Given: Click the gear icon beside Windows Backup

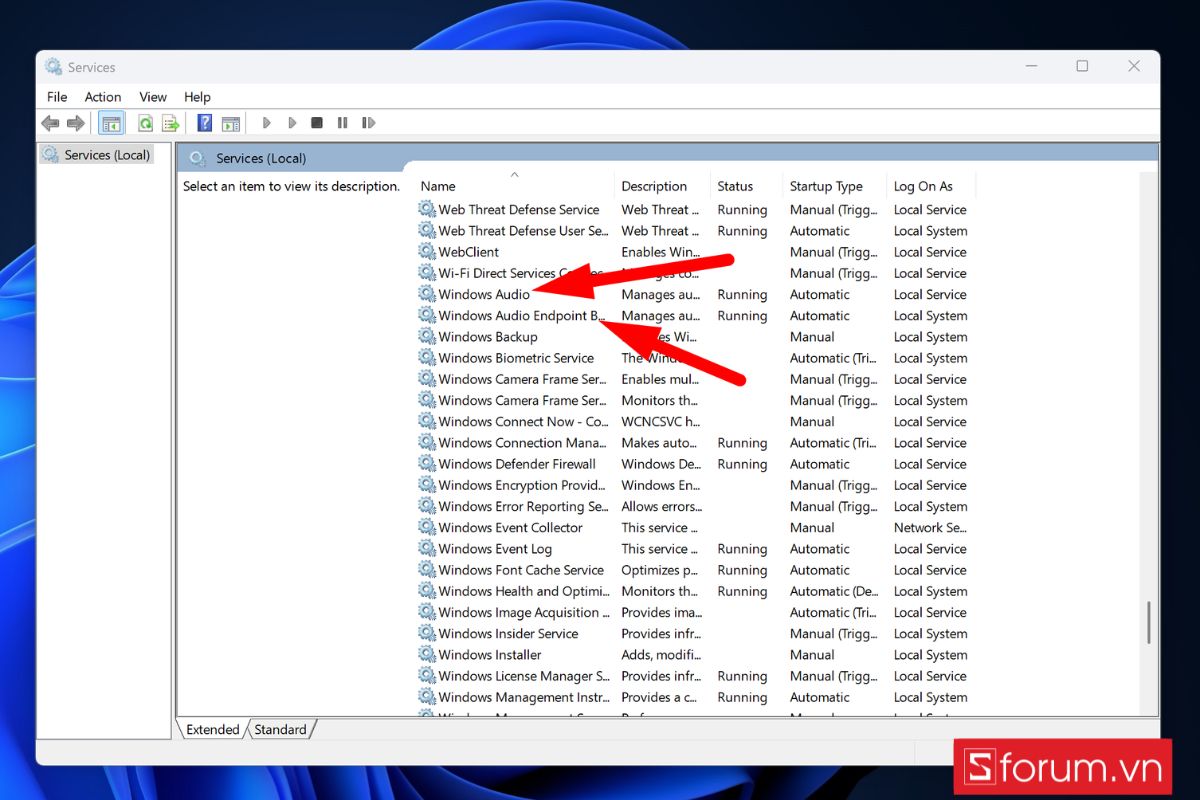Looking at the screenshot, I should [427, 337].
